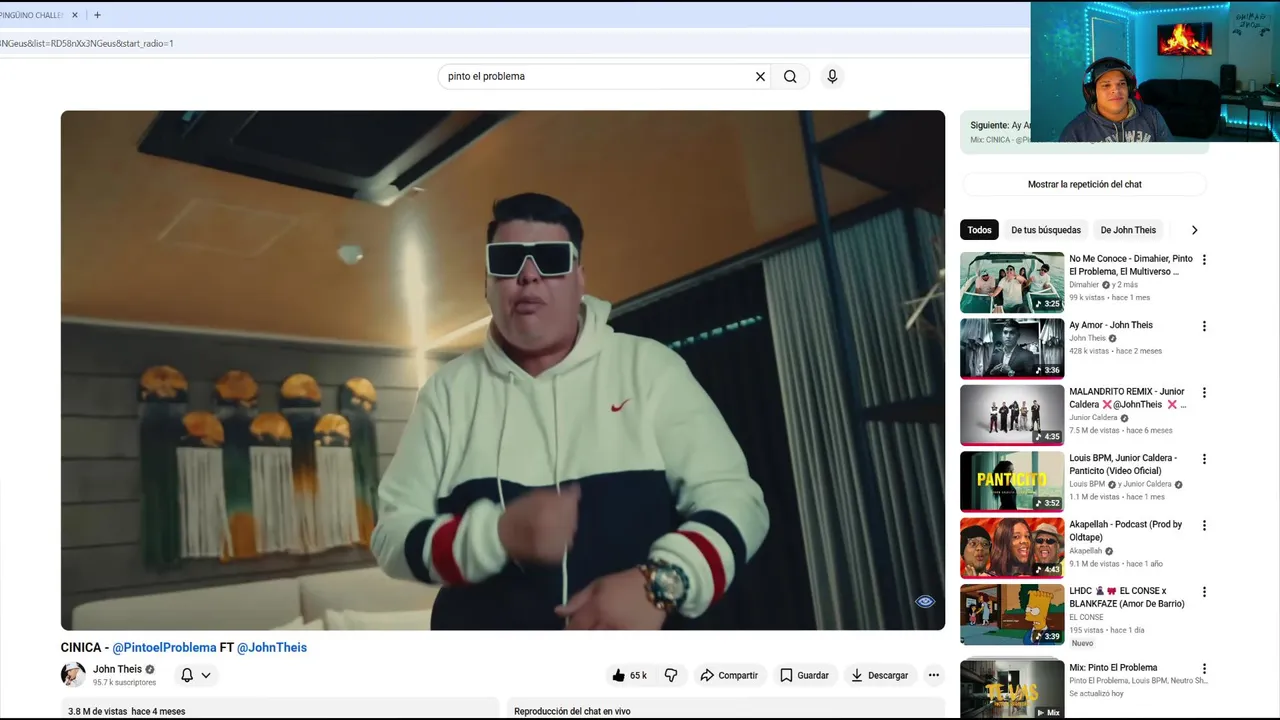Open title 'No Me Conoce - Dimahier, Pinto'
Image resolution: width=1280 pixels, height=720 pixels.
(1130, 265)
